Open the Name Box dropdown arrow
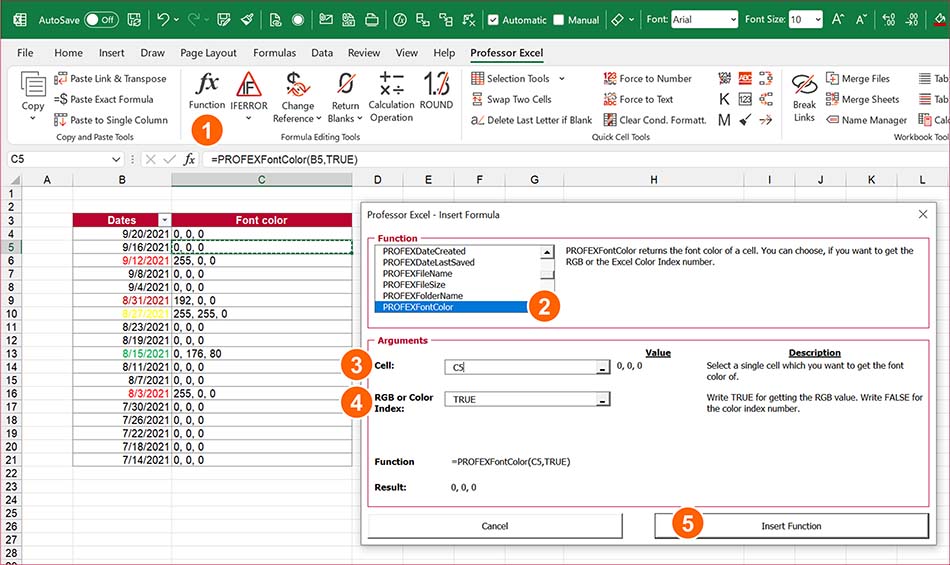The image size is (950, 565). [x=116, y=159]
